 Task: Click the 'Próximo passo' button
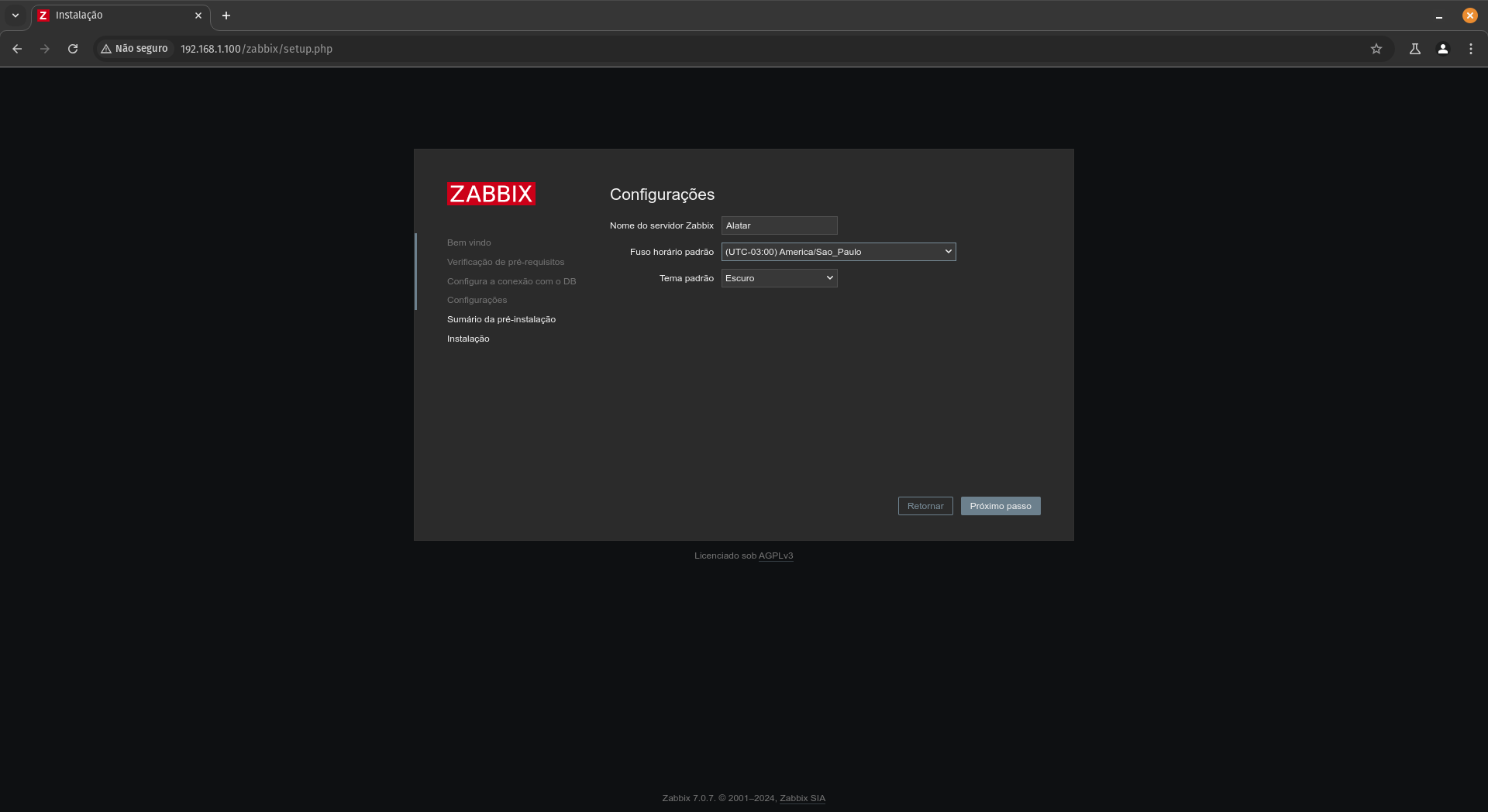click(1000, 505)
